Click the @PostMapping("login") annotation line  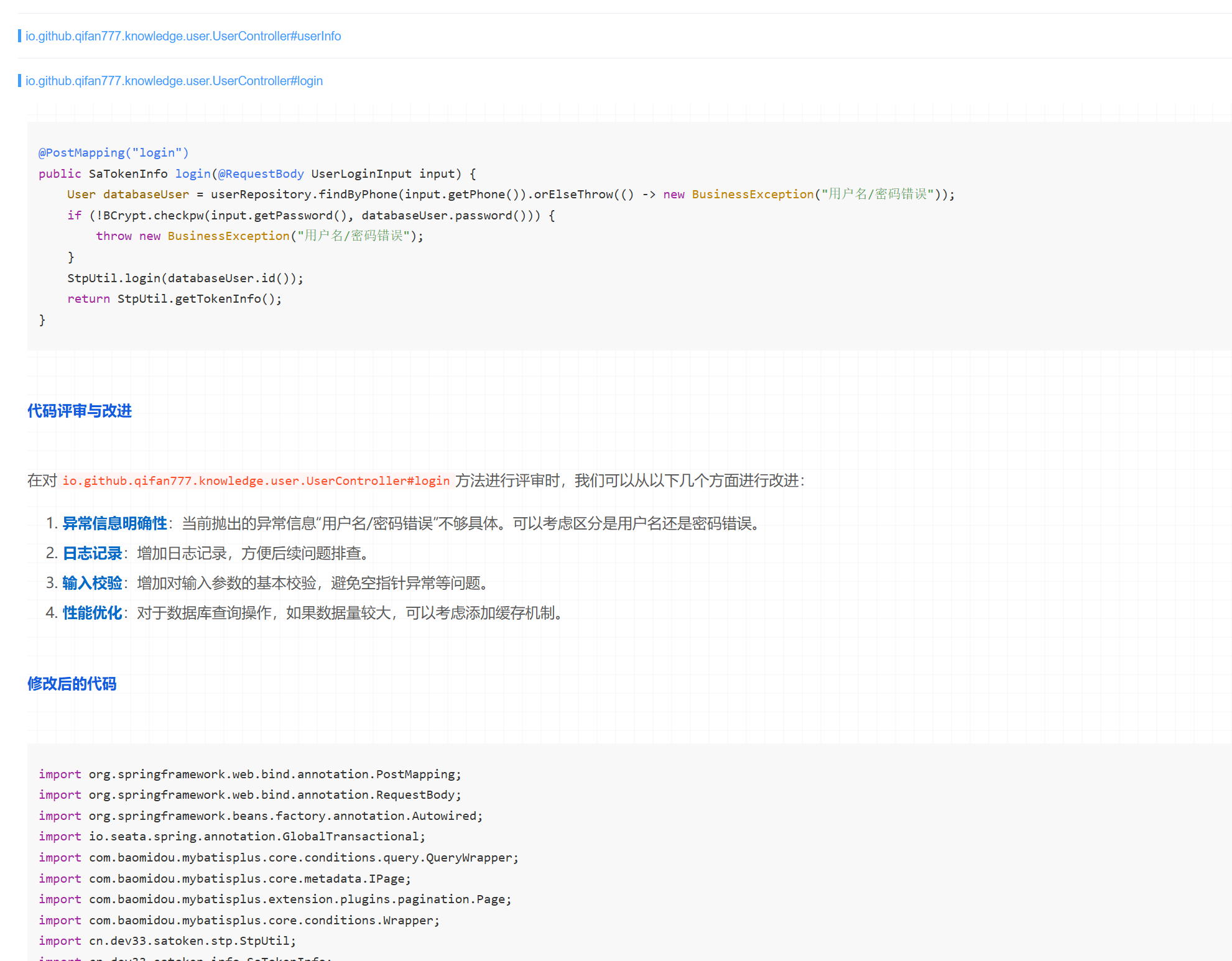pos(113,153)
